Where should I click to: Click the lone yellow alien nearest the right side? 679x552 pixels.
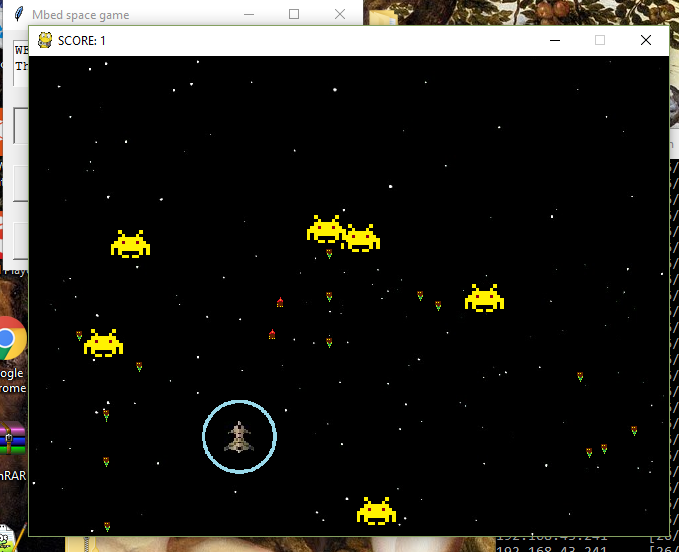click(484, 298)
